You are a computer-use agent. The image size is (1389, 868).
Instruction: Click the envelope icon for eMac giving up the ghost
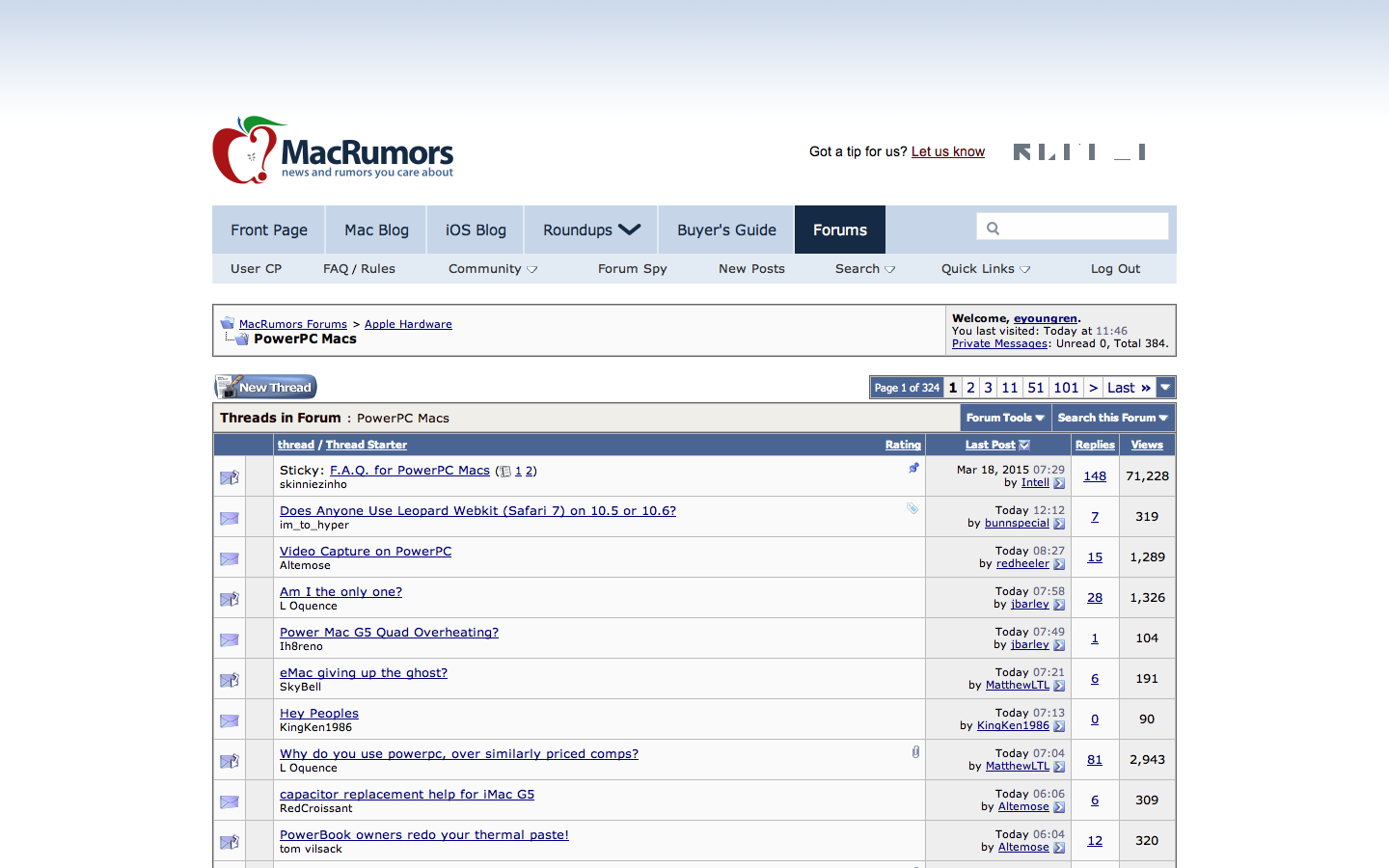[x=230, y=680]
